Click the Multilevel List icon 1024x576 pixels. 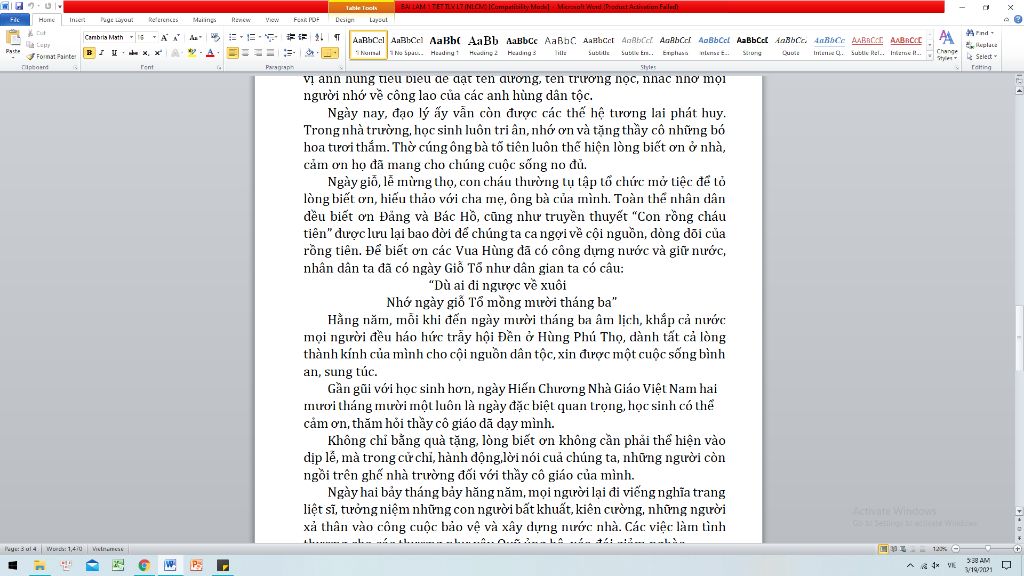coord(270,38)
